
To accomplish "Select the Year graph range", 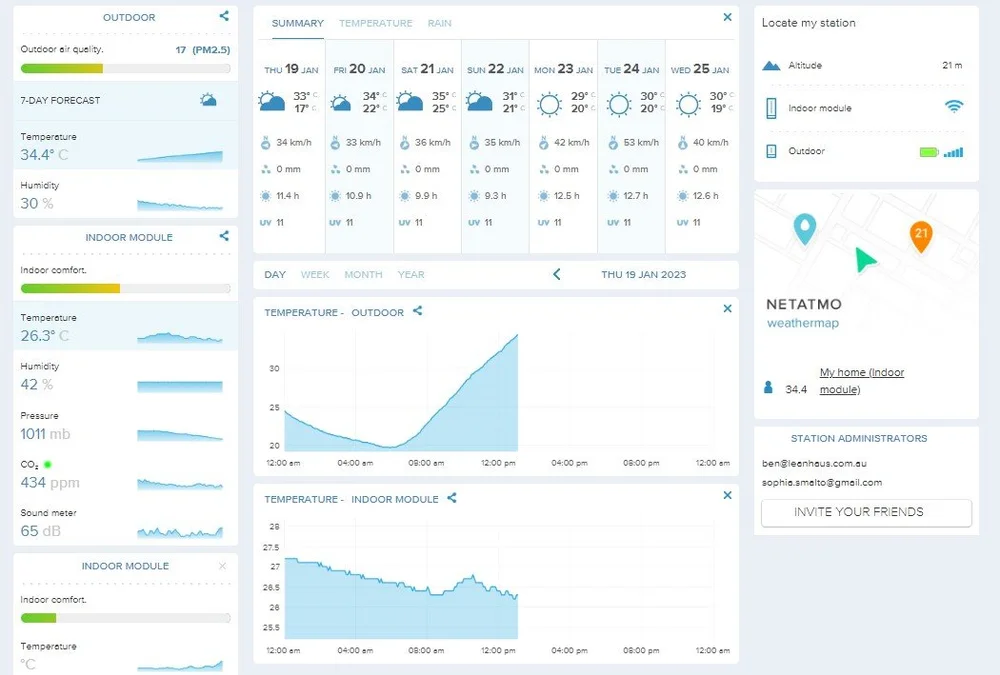I will tap(411, 274).
